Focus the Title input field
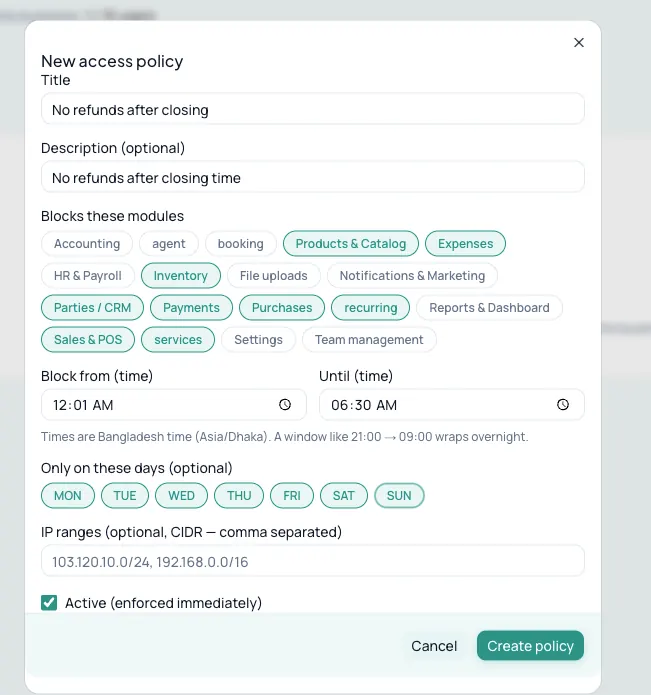This screenshot has width=651, height=695. coord(313,109)
